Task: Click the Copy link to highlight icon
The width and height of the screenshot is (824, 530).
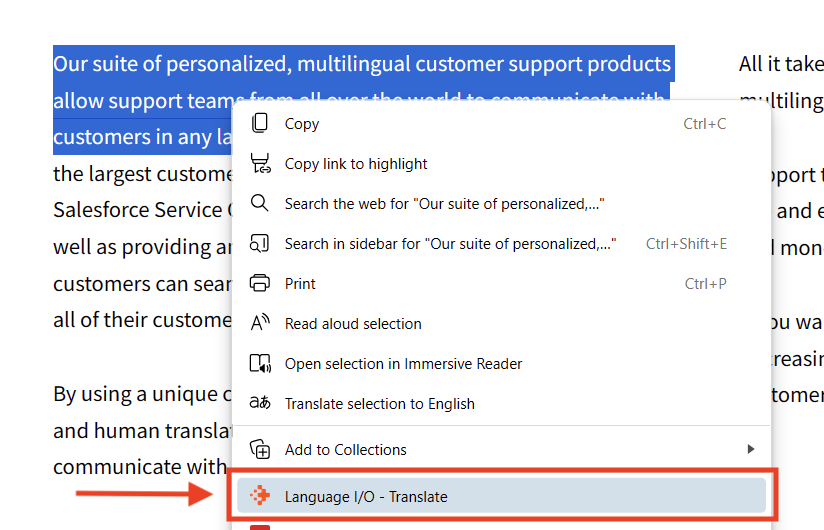Action: pos(260,163)
